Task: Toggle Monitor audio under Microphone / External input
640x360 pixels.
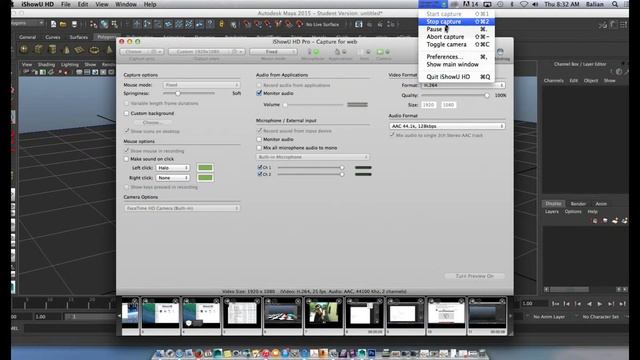Action: (x=259, y=139)
